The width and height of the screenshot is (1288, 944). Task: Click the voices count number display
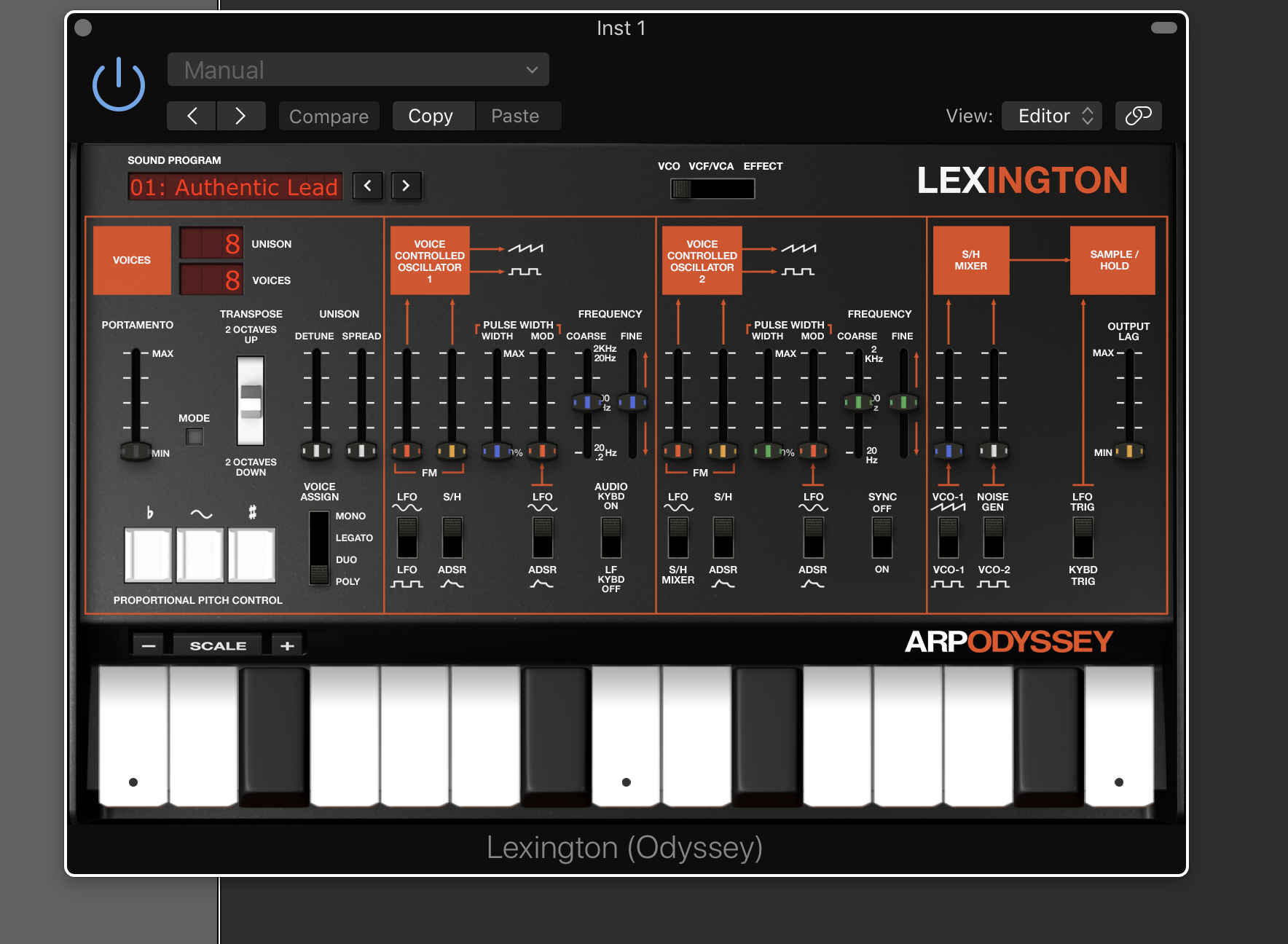click(211, 280)
